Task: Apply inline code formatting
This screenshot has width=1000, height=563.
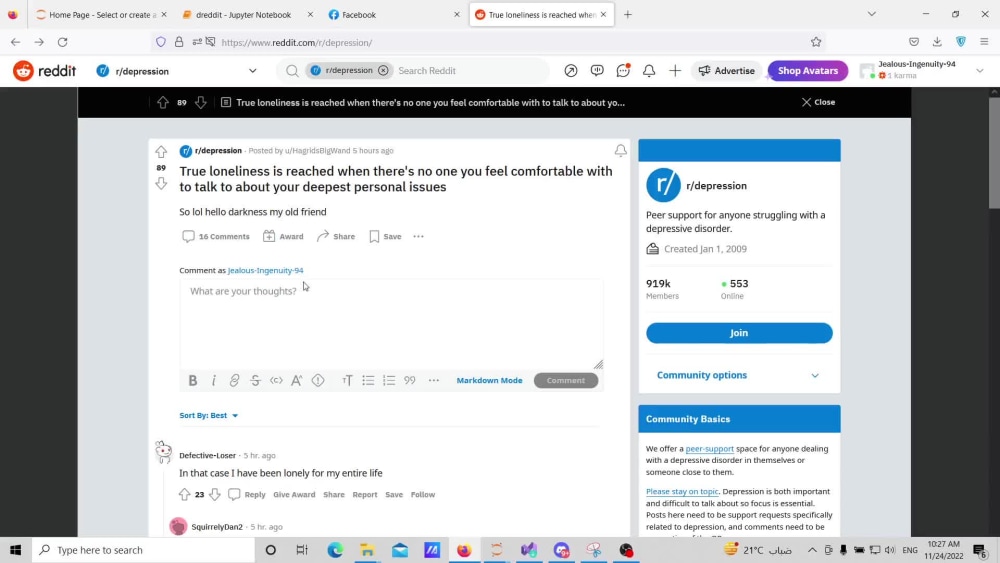Action: tap(276, 381)
